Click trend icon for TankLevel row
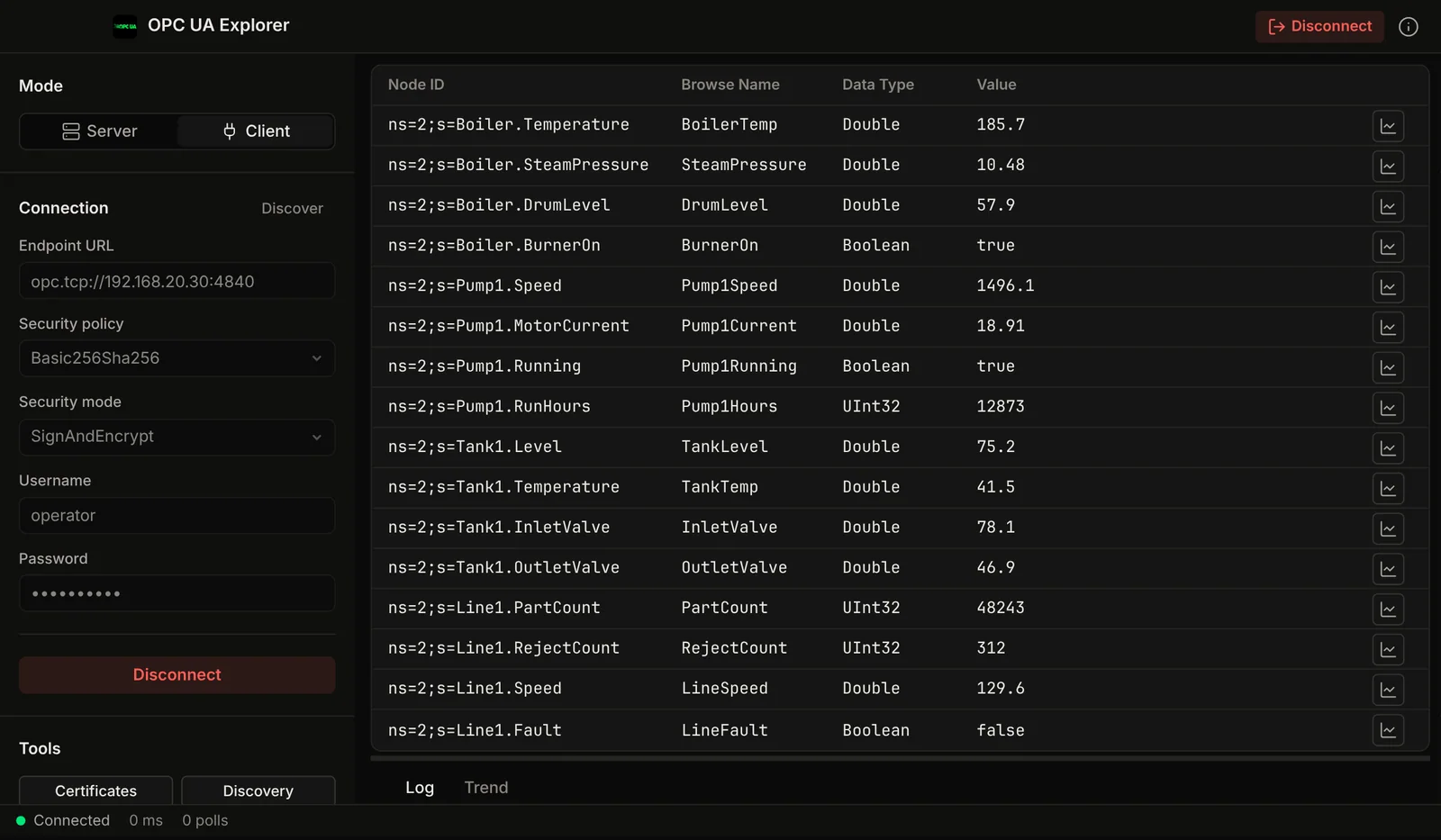Screen dimensions: 1441x840 [1388, 448]
